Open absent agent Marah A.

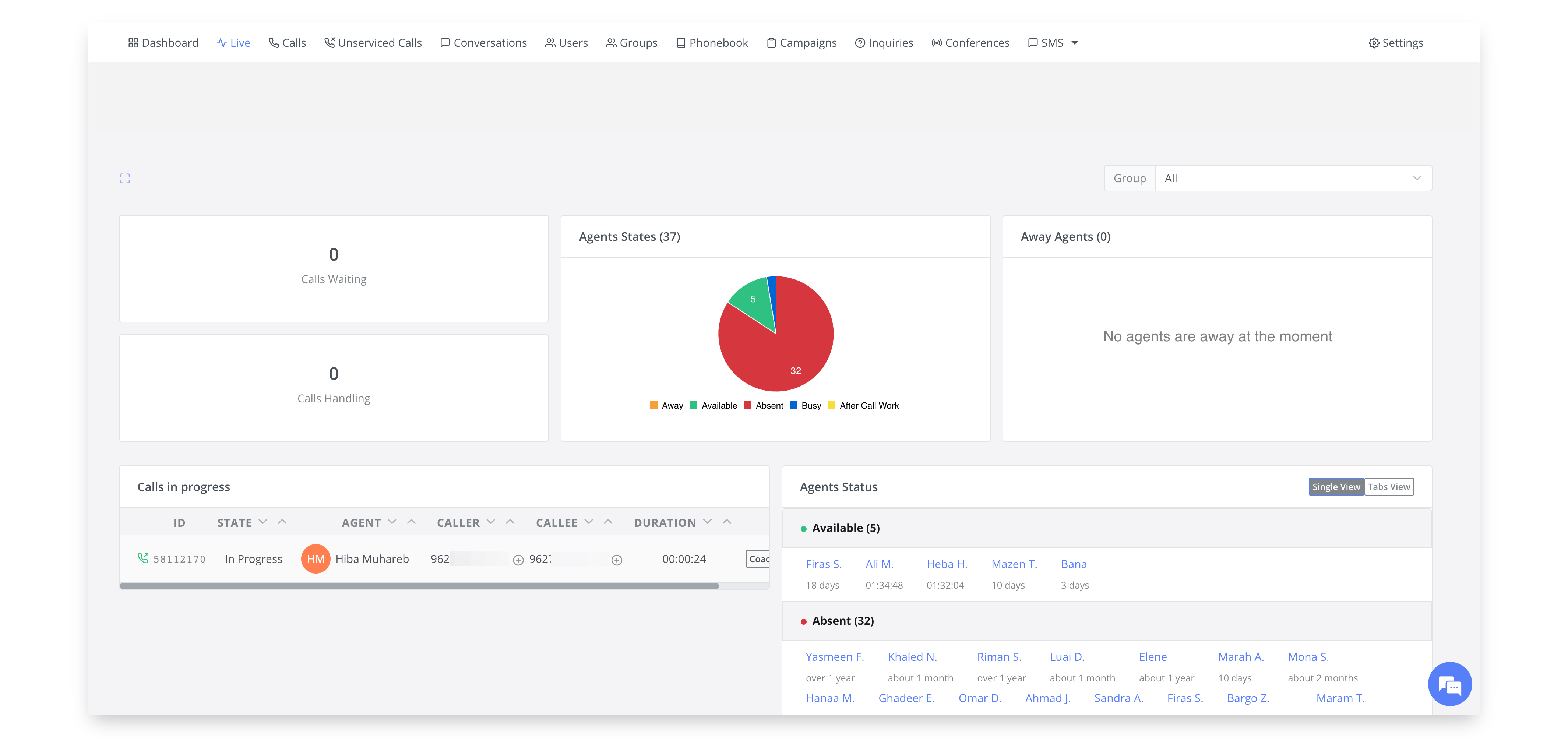[x=1241, y=657]
